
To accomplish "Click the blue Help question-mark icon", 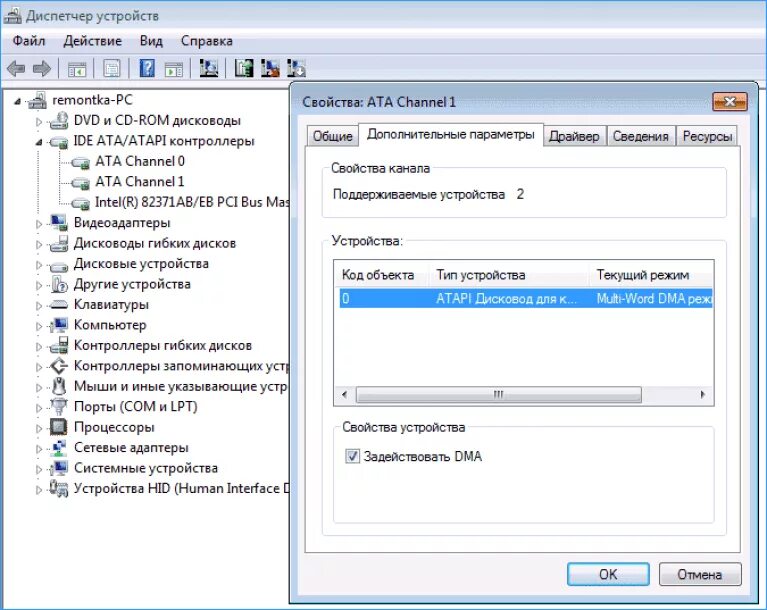I will (147, 68).
